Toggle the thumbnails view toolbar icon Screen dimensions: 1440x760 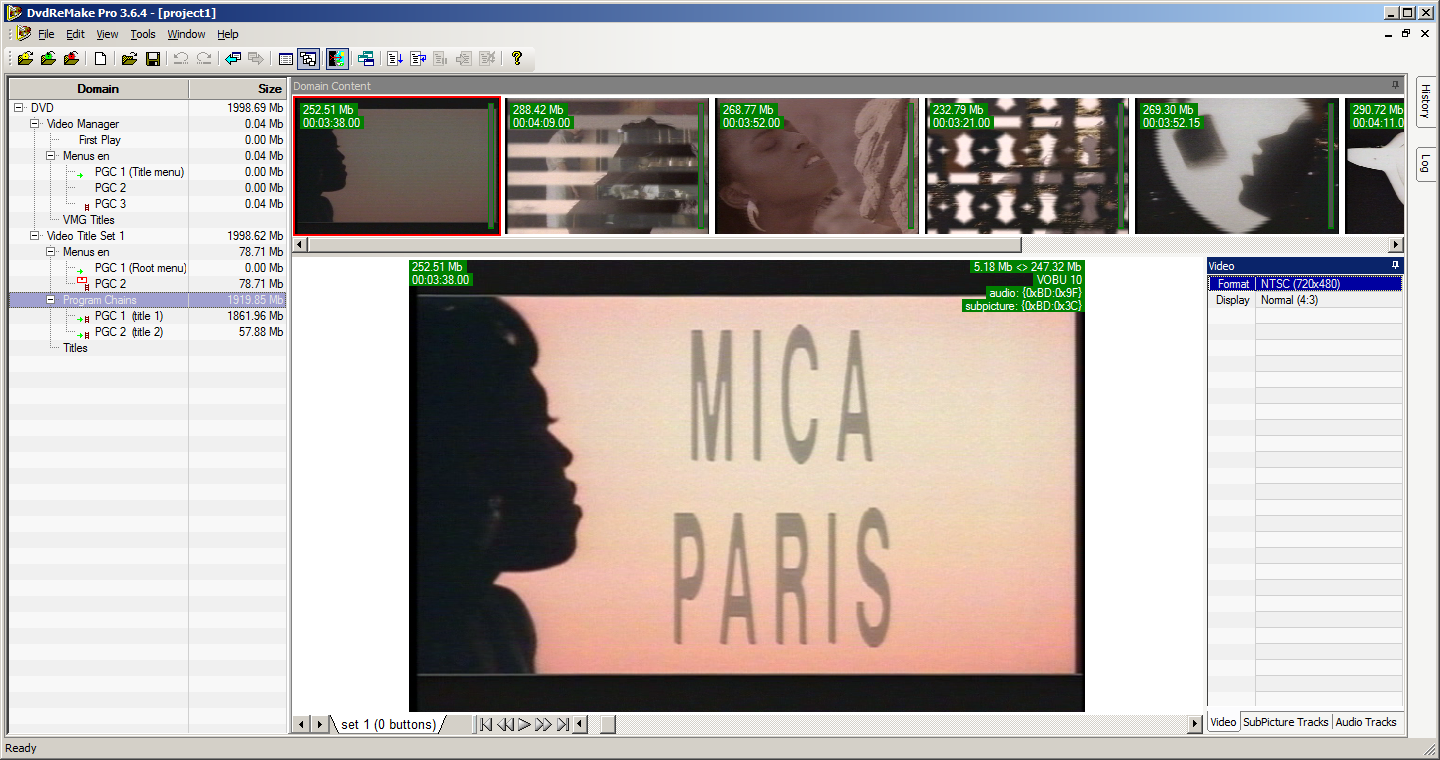308,59
